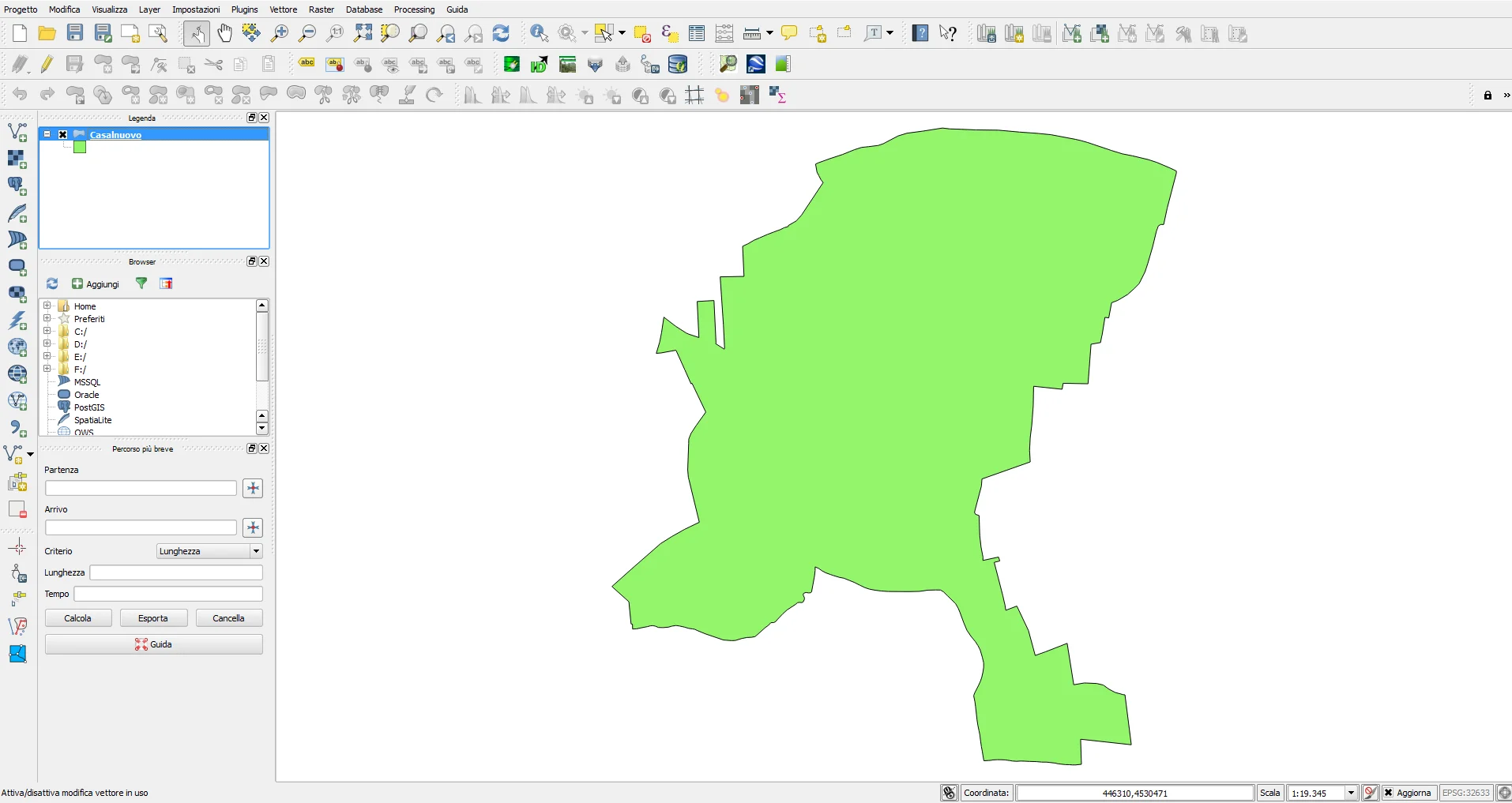Image resolution: width=1512 pixels, height=803 pixels.
Task: Click the Cancella button
Action: pyautogui.click(x=229, y=618)
